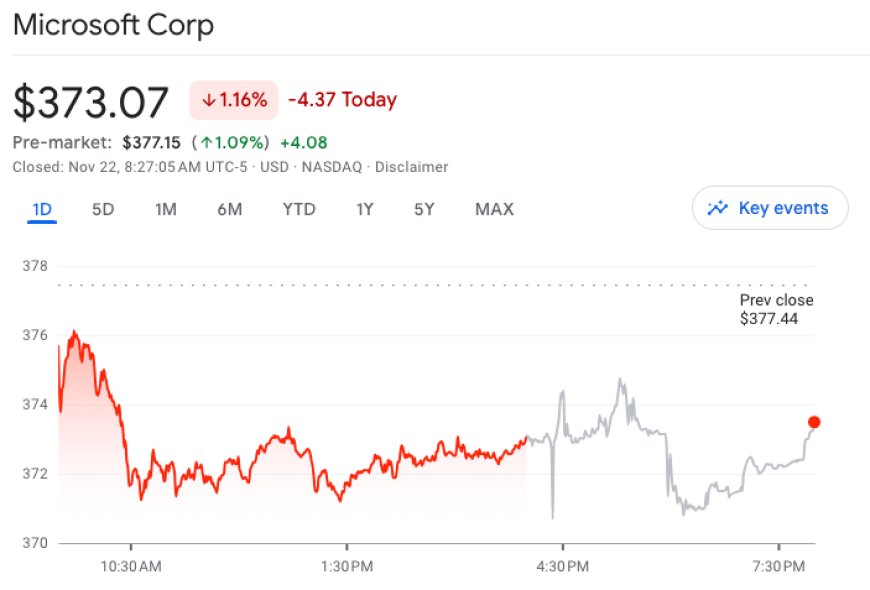Open the 6M chart view
Screen dimensions: 870x590
click(231, 208)
